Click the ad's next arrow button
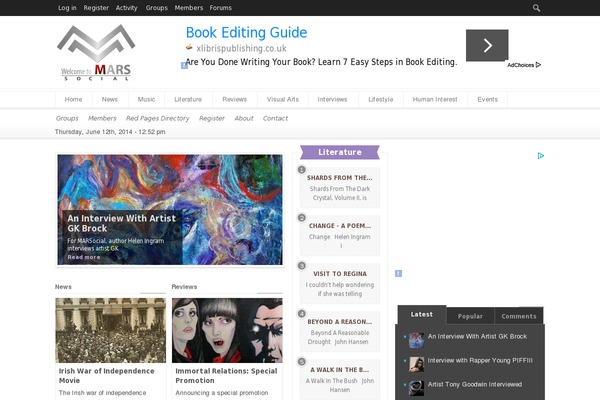Image resolution: width=600 pixels, height=400 pixels. point(487,45)
